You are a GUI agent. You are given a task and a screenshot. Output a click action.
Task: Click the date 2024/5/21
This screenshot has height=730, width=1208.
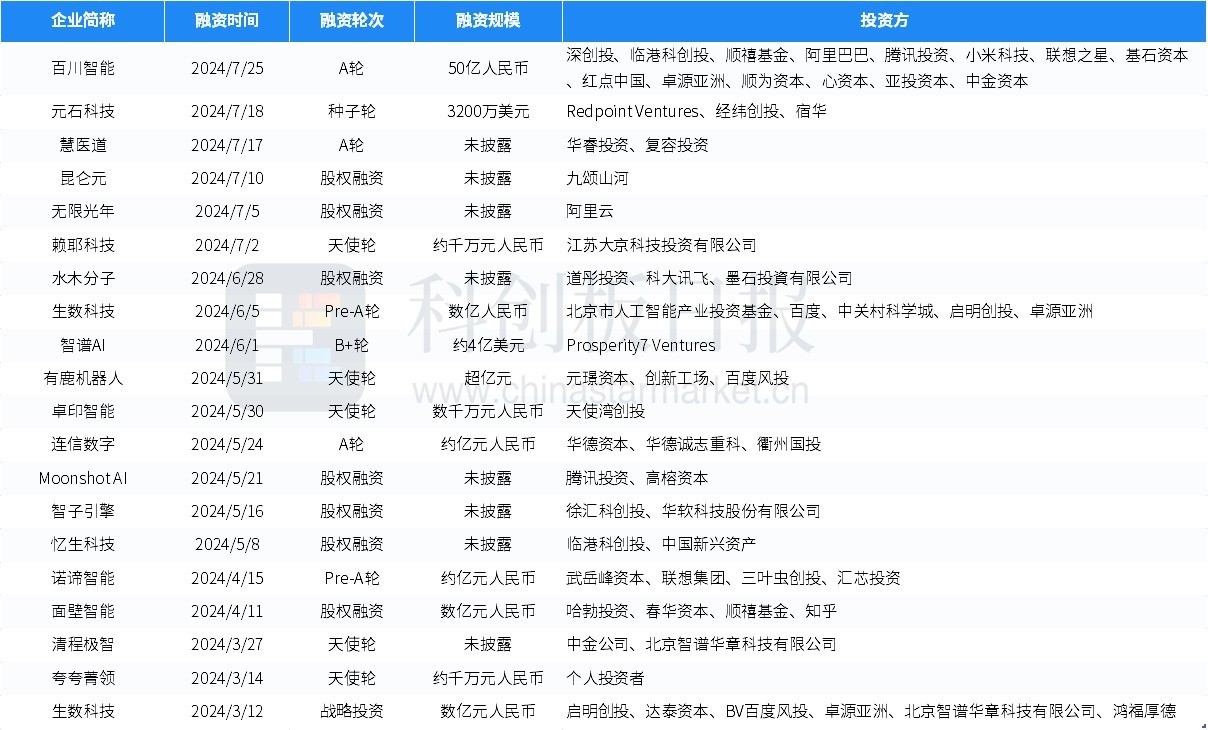click(227, 478)
